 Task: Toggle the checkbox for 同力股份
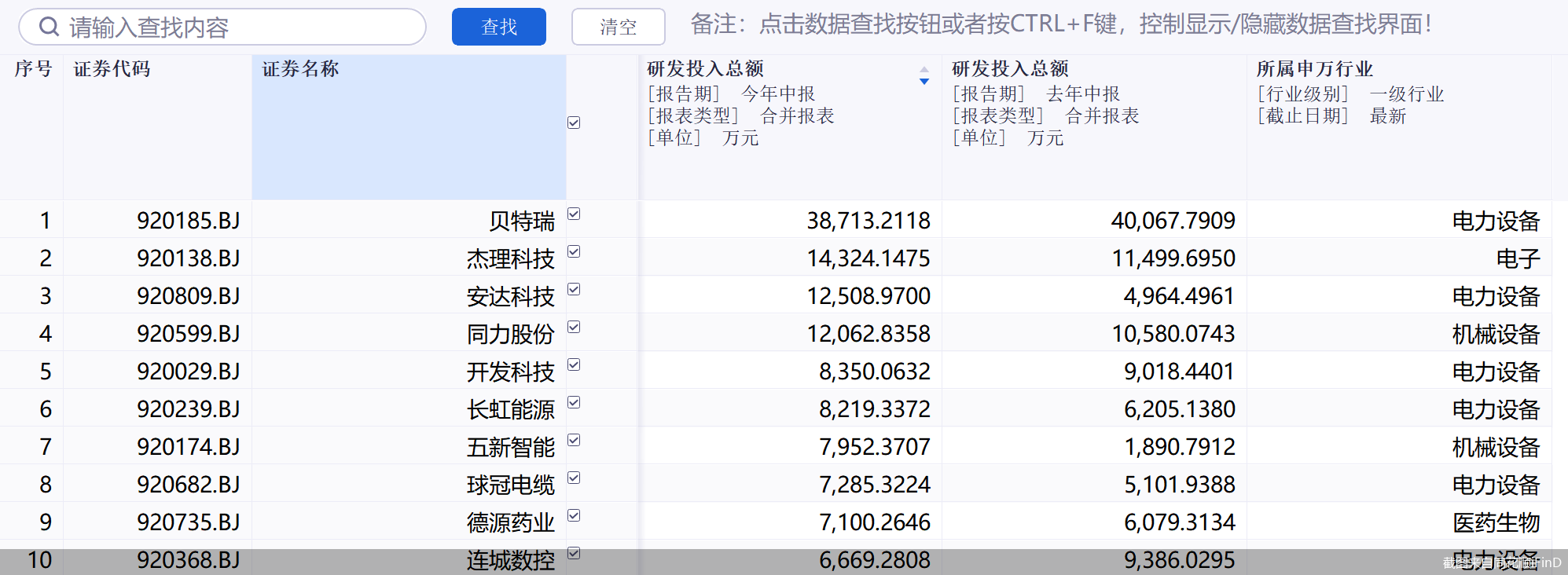coord(574,327)
